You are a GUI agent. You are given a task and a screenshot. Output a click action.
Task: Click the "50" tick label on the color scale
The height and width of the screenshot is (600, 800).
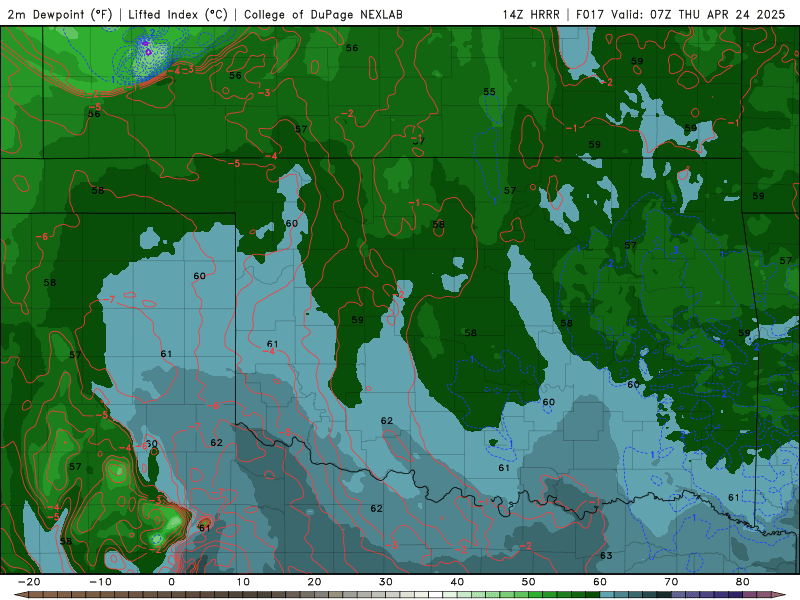coord(529,582)
